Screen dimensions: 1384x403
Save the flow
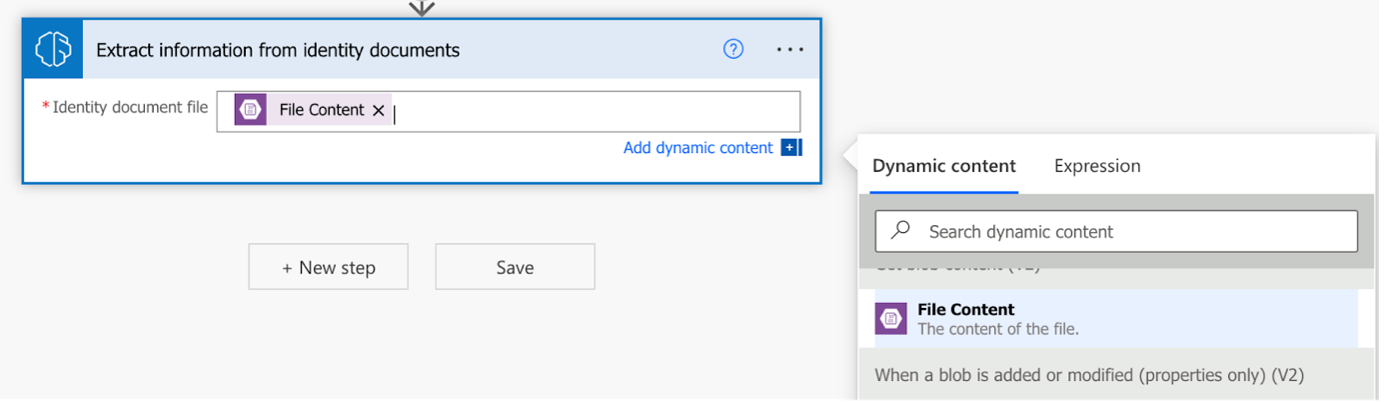tap(515, 267)
